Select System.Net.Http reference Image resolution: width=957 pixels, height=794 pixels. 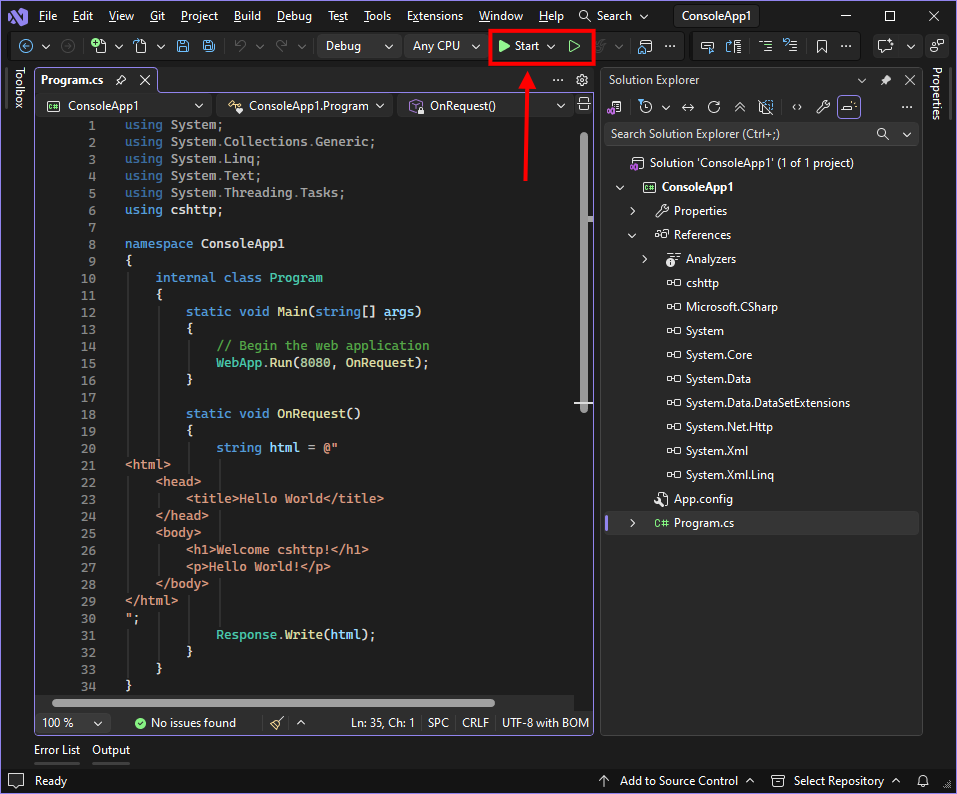pos(729,427)
